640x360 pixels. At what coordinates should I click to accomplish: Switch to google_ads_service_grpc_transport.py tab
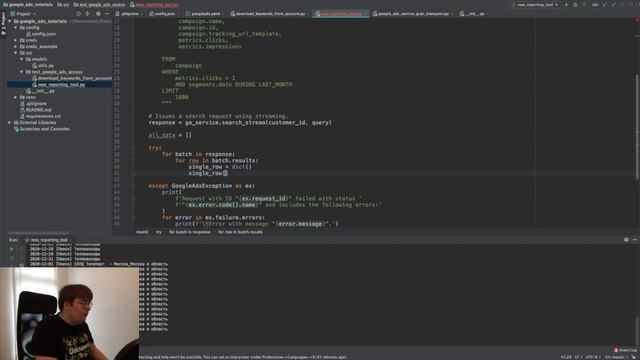point(412,13)
